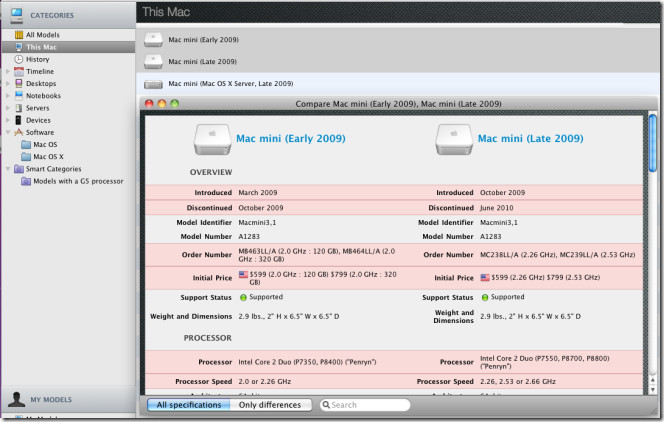Select the All specifications segment
Viewport: 664px width, 422px height.
(x=189, y=405)
